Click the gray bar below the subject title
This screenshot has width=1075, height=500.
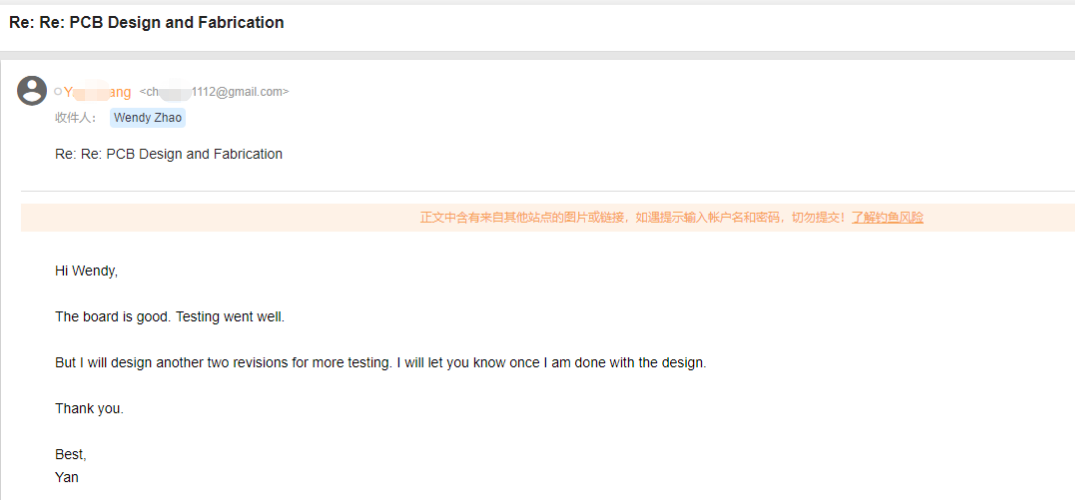tap(537, 53)
